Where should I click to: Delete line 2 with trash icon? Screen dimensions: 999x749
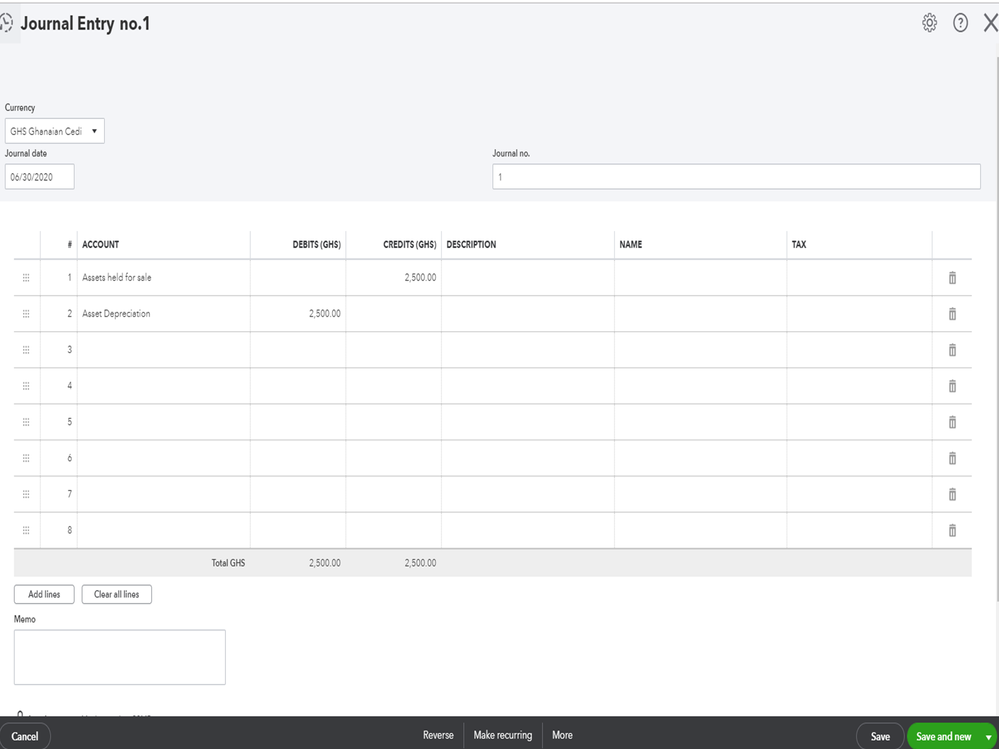pos(952,313)
